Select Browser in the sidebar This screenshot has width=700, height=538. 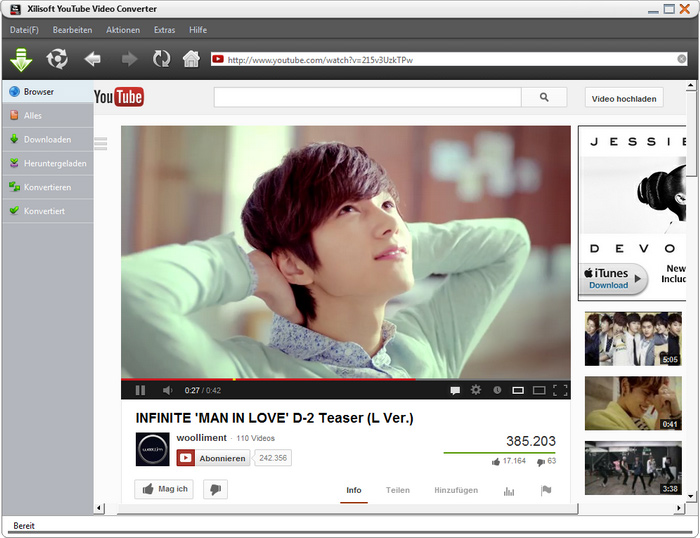coord(48,92)
